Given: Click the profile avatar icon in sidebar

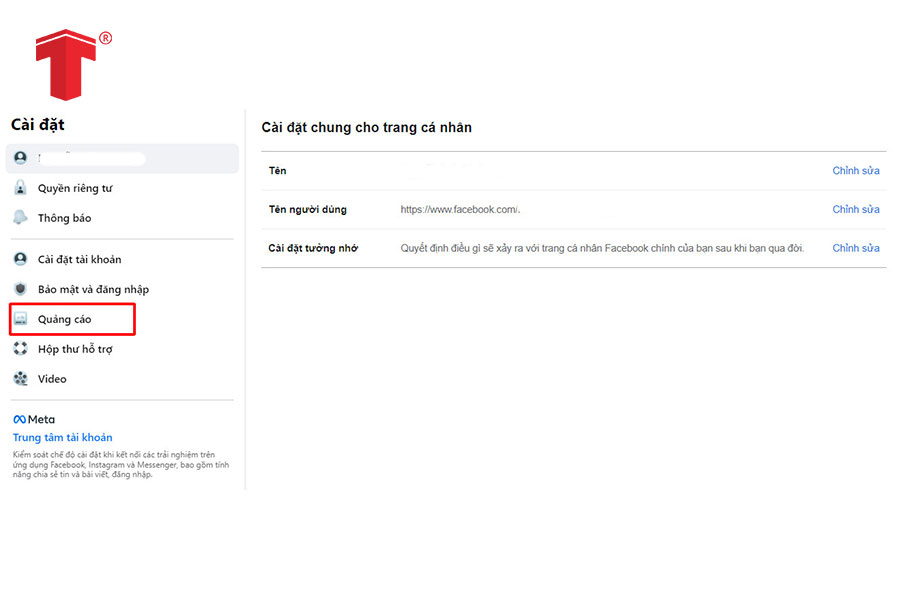Looking at the screenshot, I should click(x=21, y=158).
